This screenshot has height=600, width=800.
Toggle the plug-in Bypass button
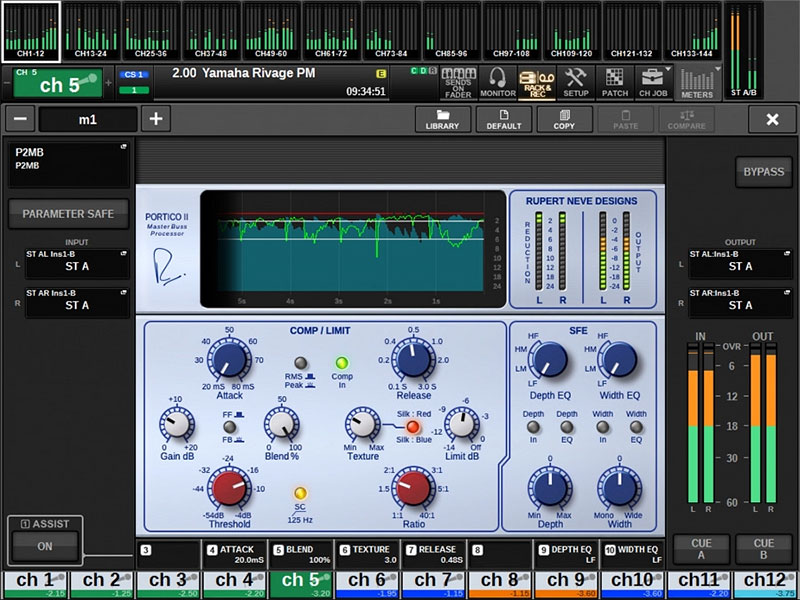pyautogui.click(x=763, y=172)
